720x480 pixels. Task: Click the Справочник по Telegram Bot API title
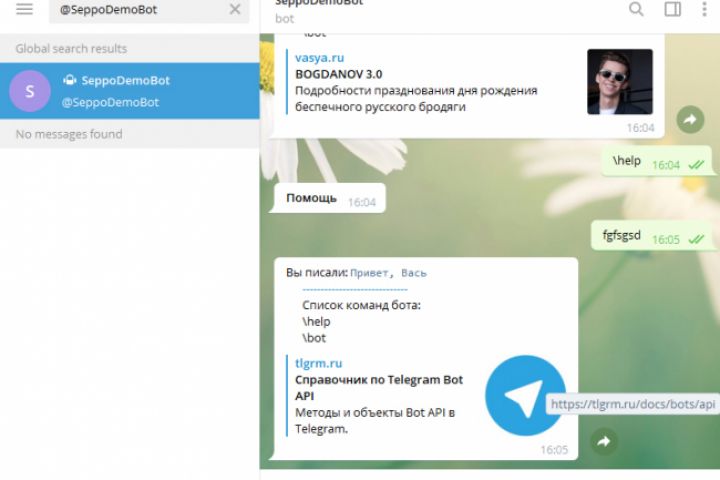click(379, 388)
